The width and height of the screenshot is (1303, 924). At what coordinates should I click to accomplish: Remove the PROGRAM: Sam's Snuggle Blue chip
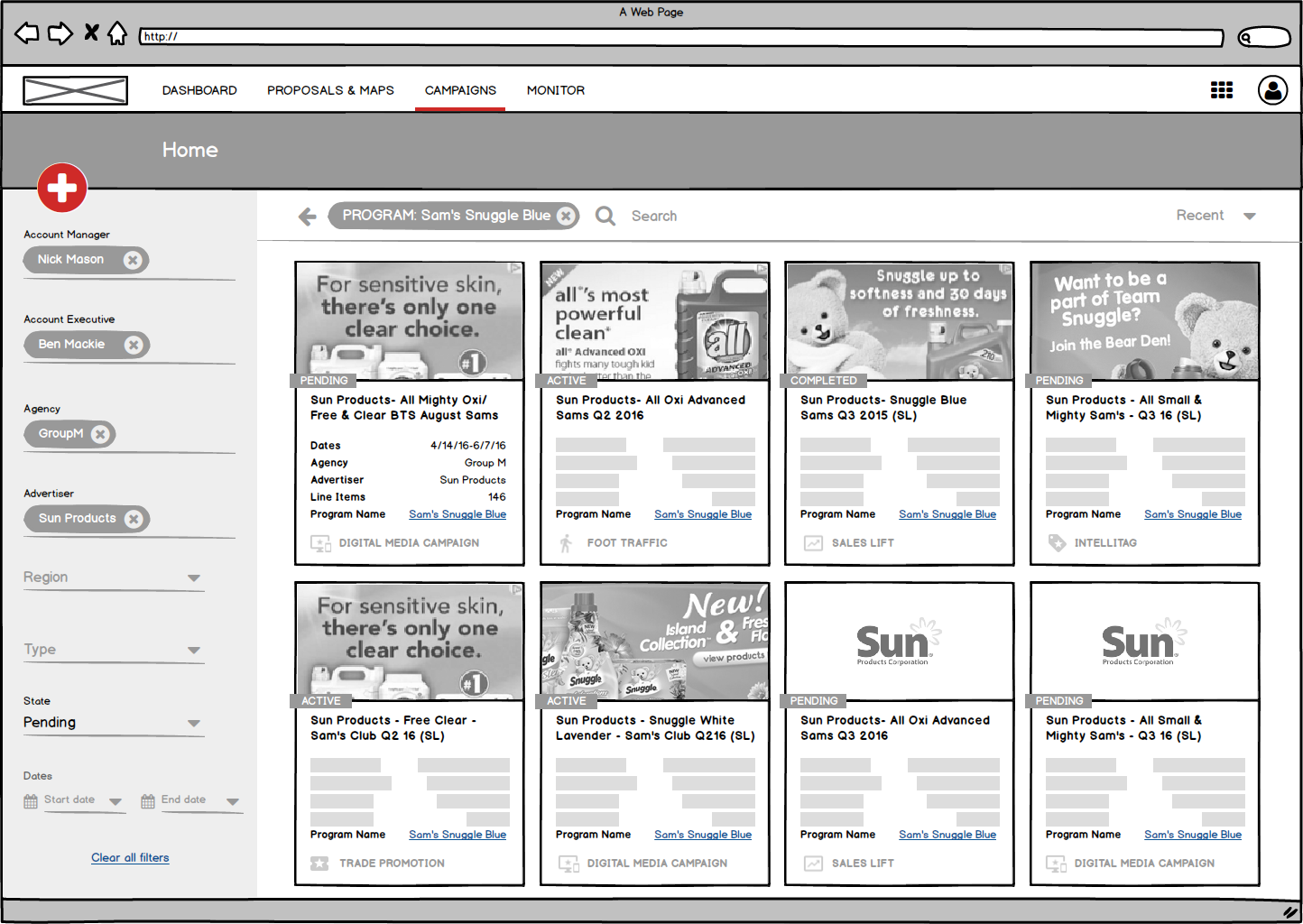pos(566,216)
